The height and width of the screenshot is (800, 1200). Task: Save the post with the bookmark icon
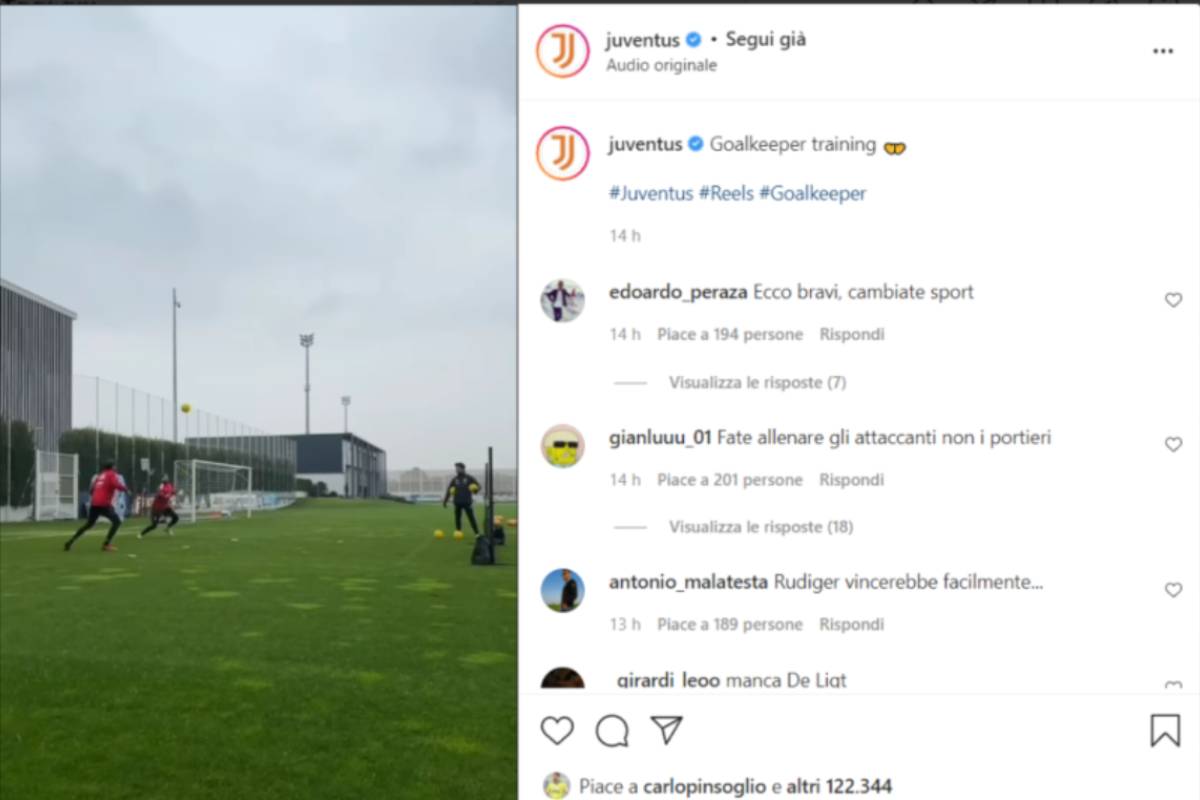[x=1165, y=731]
